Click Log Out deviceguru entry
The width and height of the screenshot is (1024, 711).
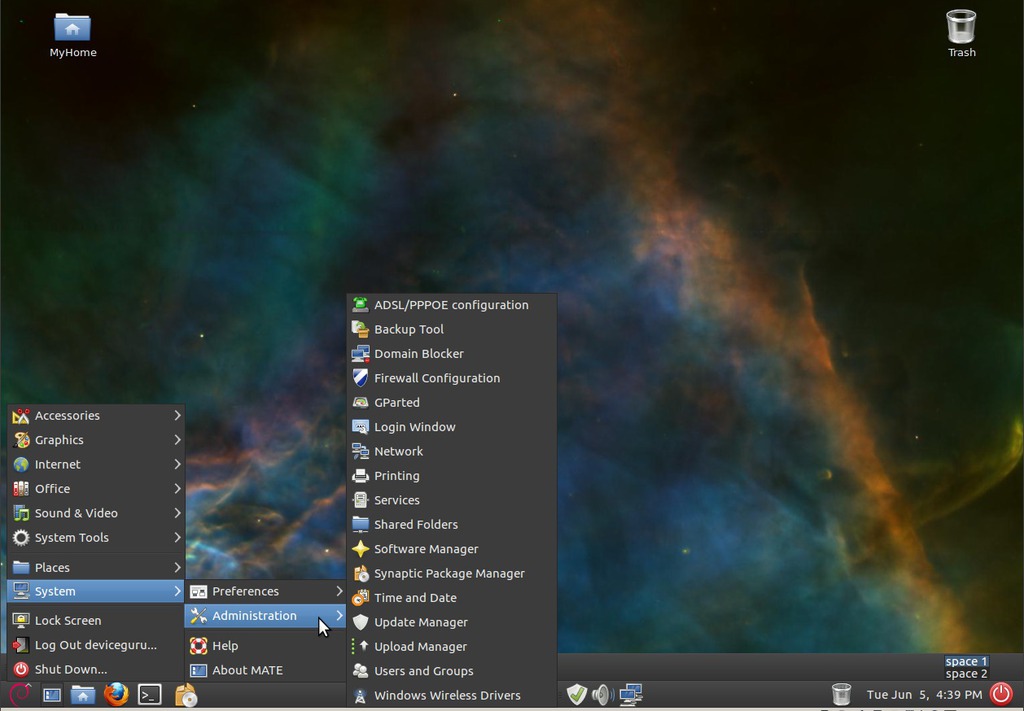point(96,645)
